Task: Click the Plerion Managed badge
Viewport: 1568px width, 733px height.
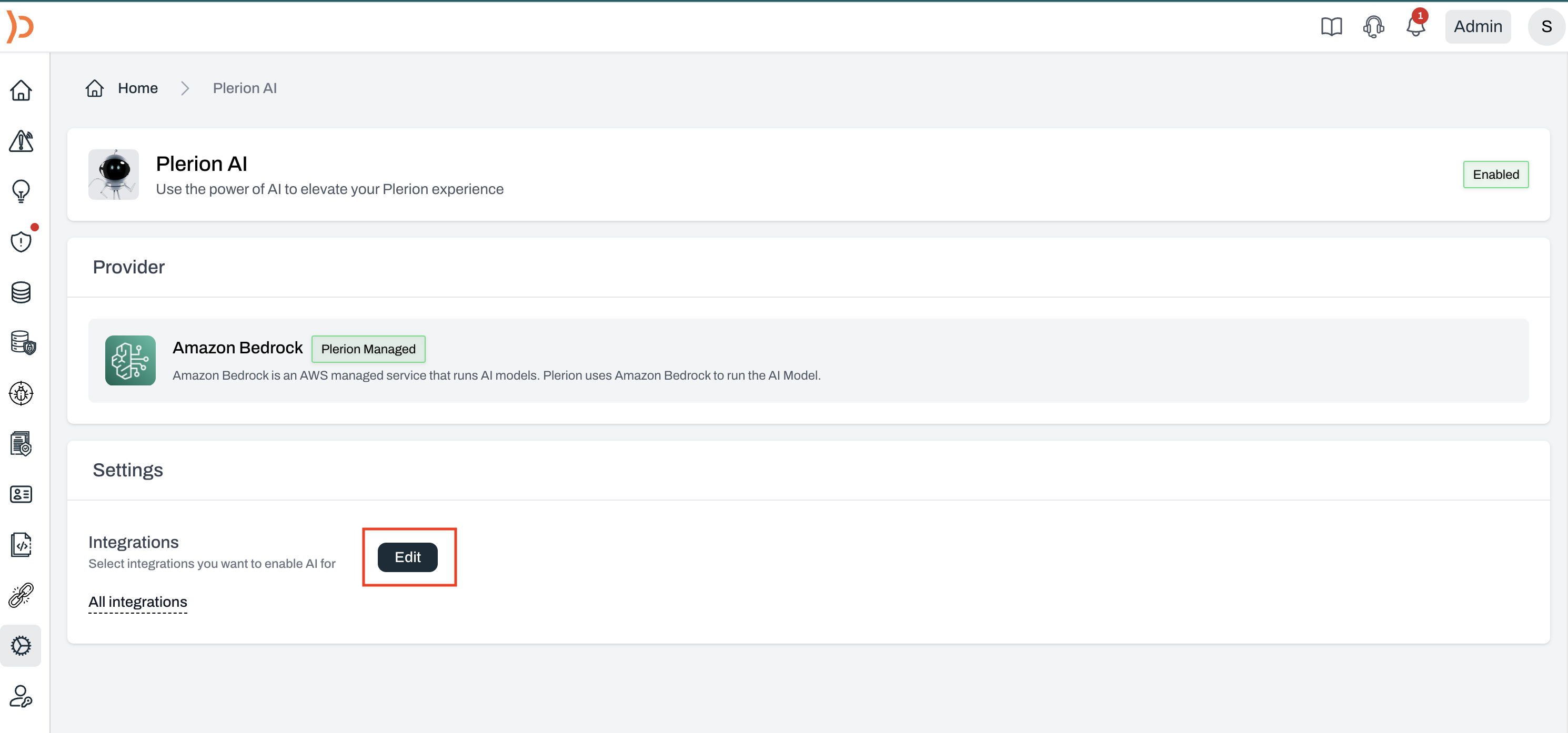Action: 368,349
